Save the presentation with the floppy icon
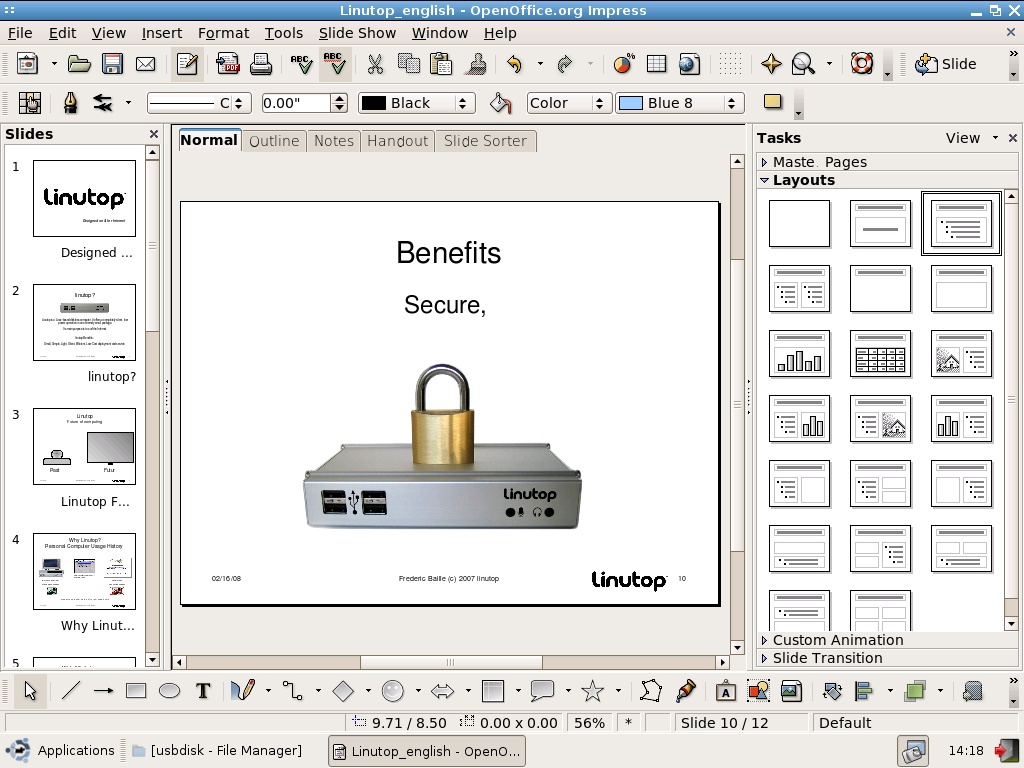 pyautogui.click(x=112, y=64)
